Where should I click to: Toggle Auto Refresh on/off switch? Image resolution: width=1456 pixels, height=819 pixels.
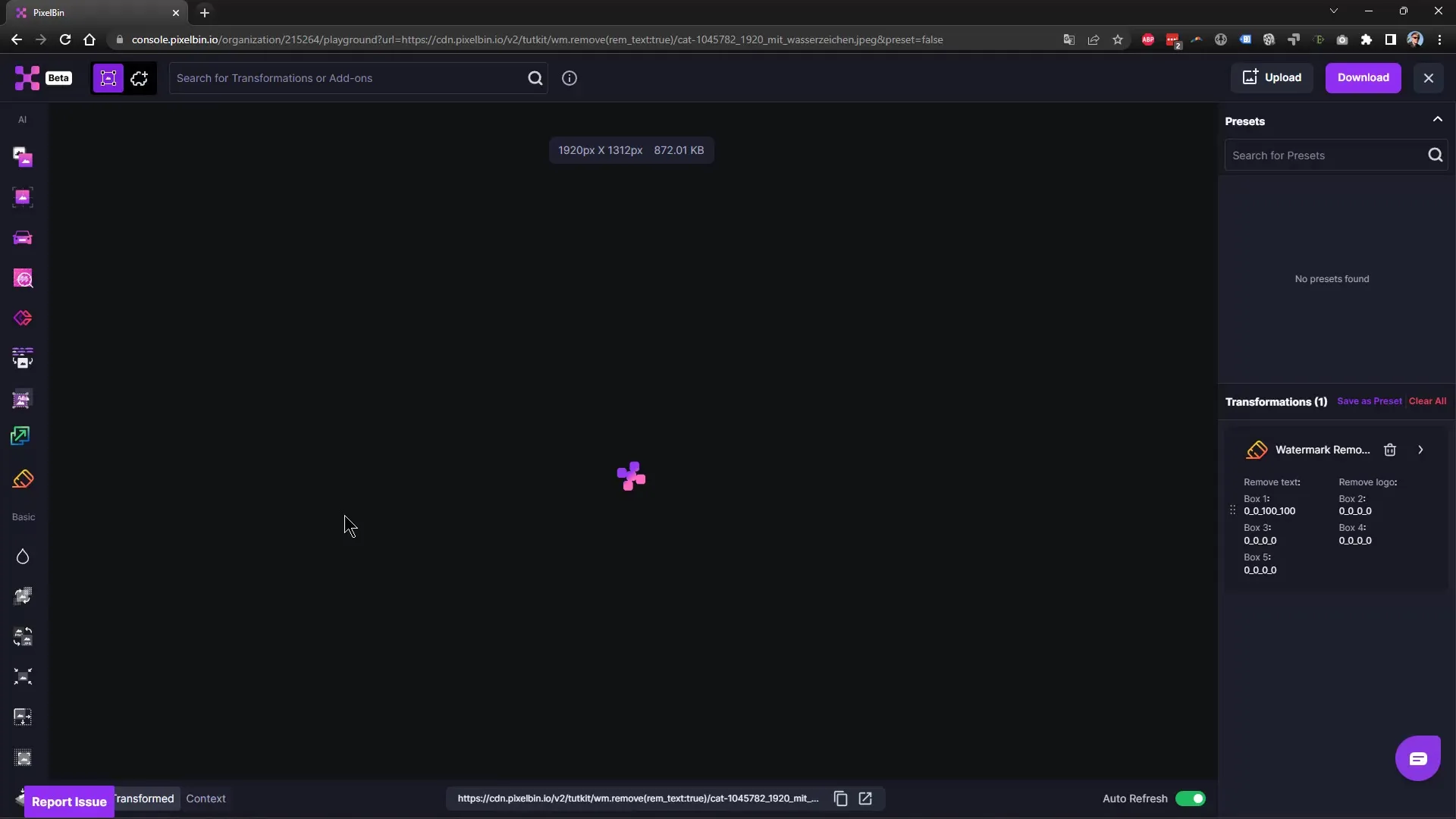pyautogui.click(x=1191, y=798)
